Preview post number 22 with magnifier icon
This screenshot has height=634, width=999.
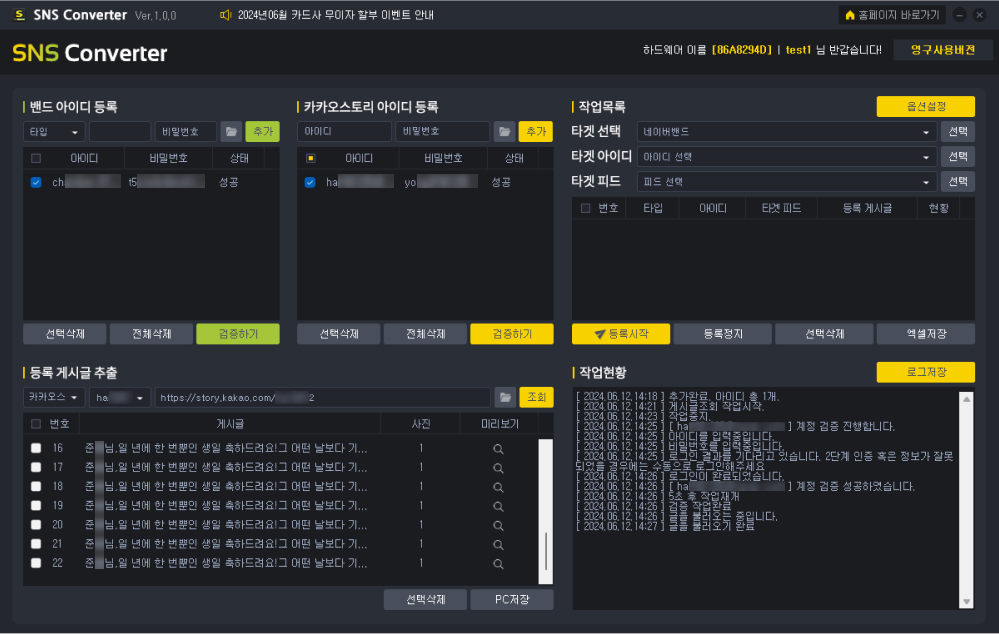[498, 563]
